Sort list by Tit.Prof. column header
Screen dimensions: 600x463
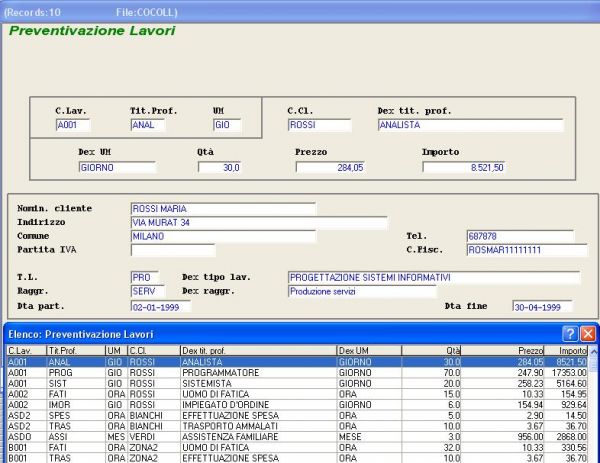[76, 351]
